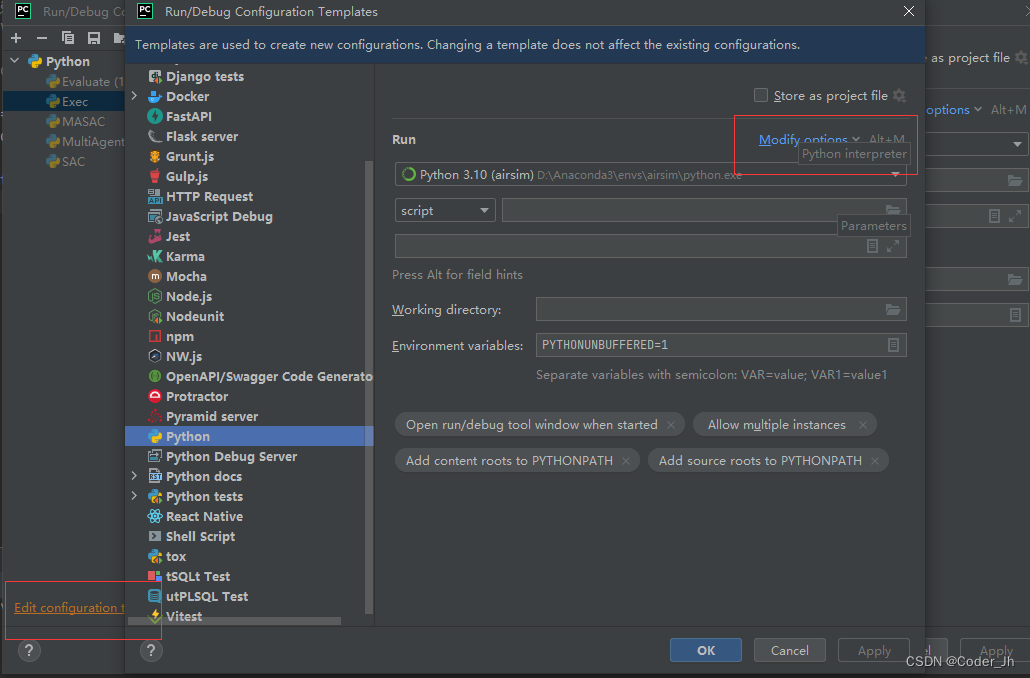Image resolution: width=1030 pixels, height=678 pixels.
Task: Open Store as project file gear settings
Action: pyautogui.click(x=899, y=95)
